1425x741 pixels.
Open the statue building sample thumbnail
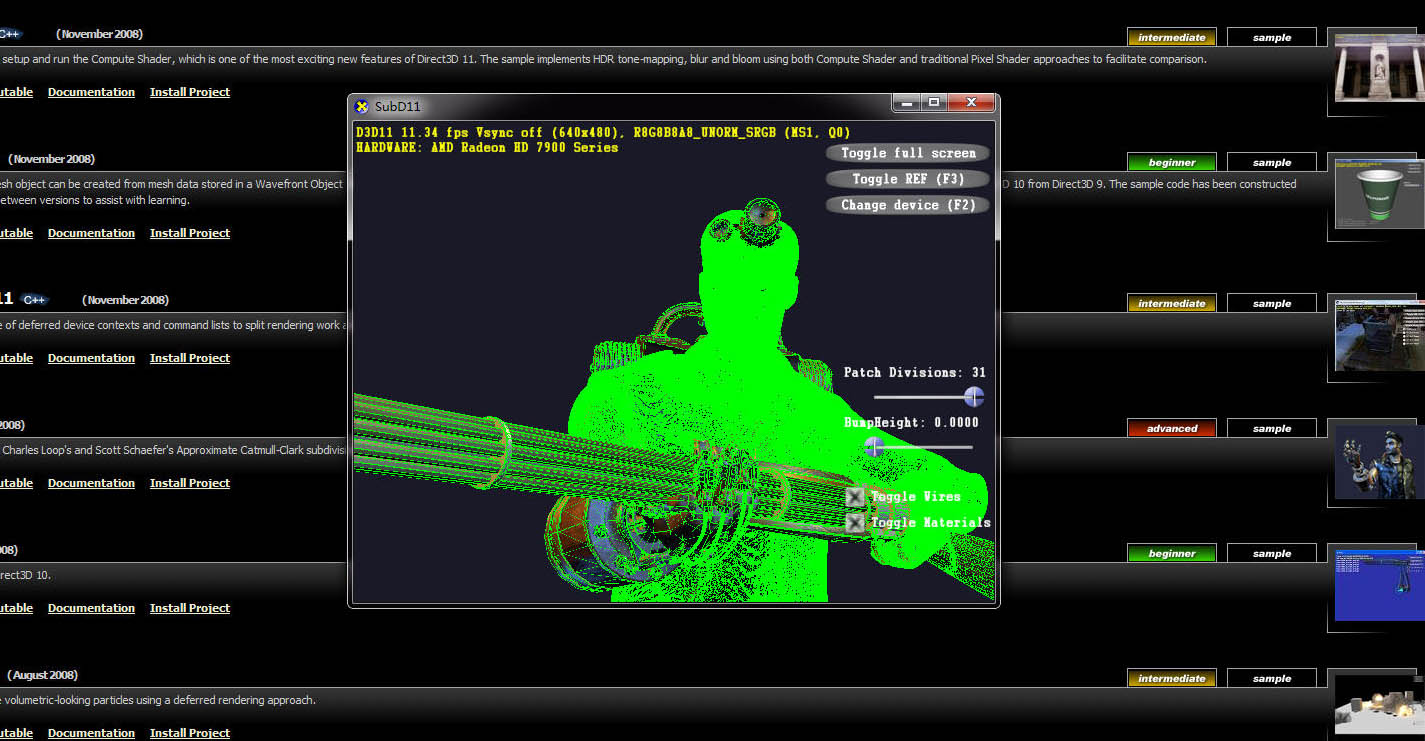[x=1378, y=66]
